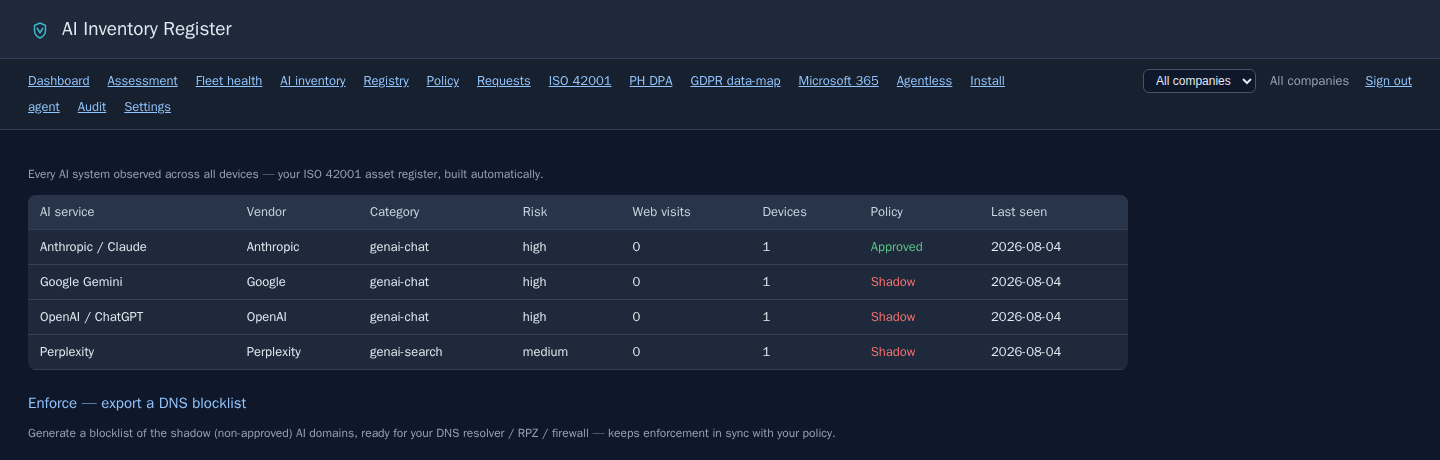
Task: Open the Audit page
Action: point(92,107)
